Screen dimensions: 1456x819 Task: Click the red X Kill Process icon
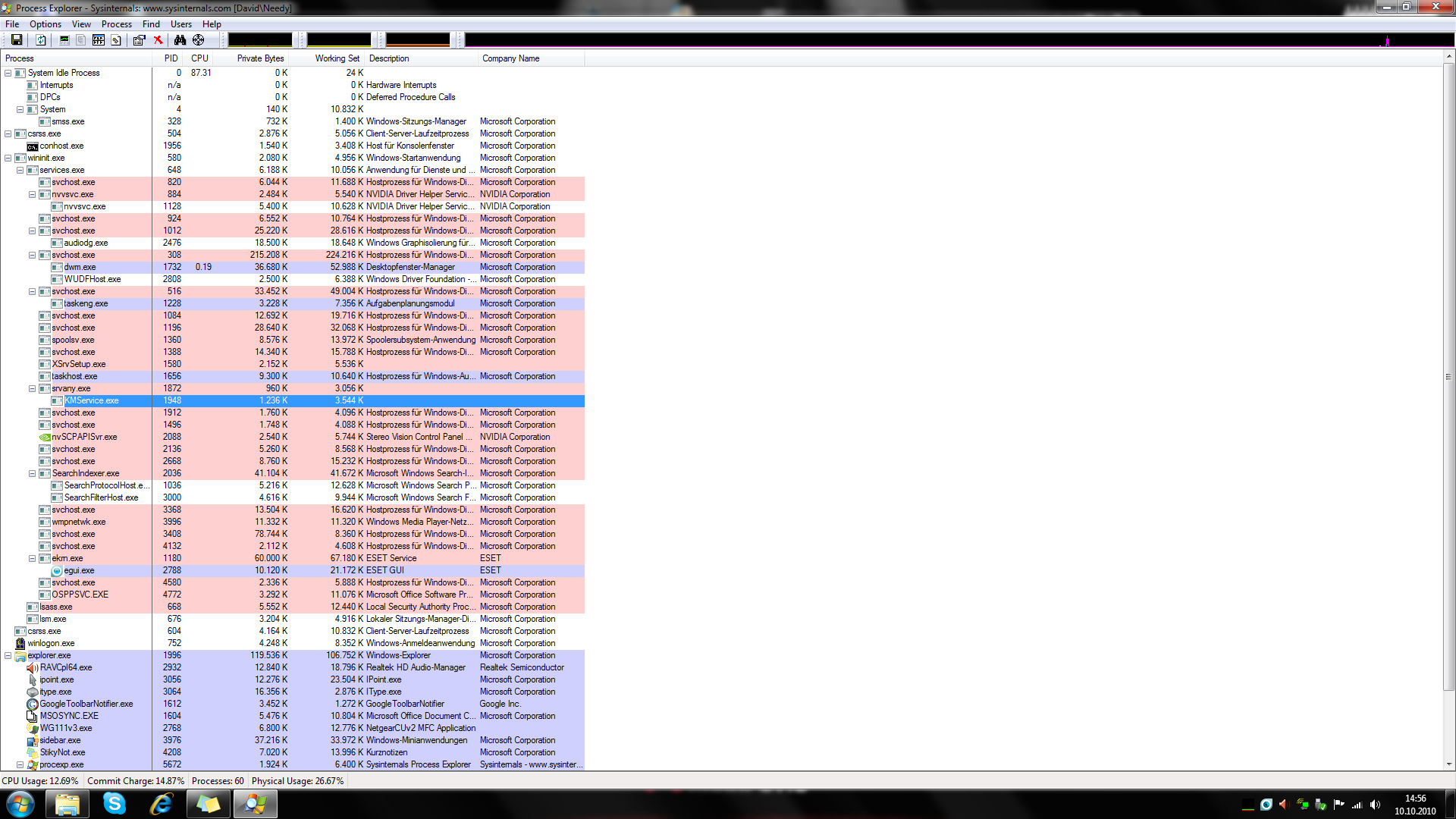click(x=158, y=40)
